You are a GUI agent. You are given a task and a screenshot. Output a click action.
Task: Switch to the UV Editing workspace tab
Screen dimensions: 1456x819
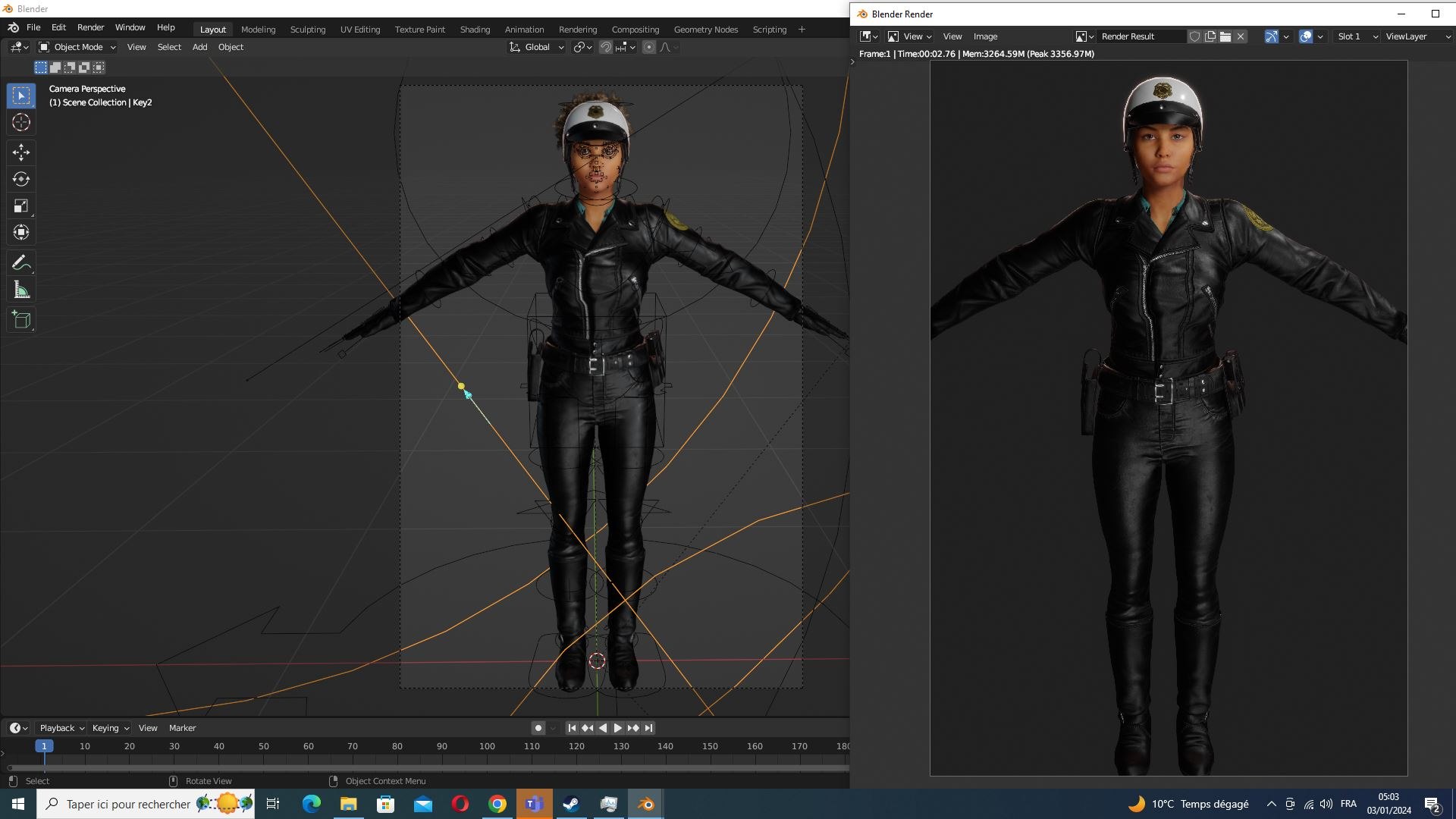coord(360,30)
